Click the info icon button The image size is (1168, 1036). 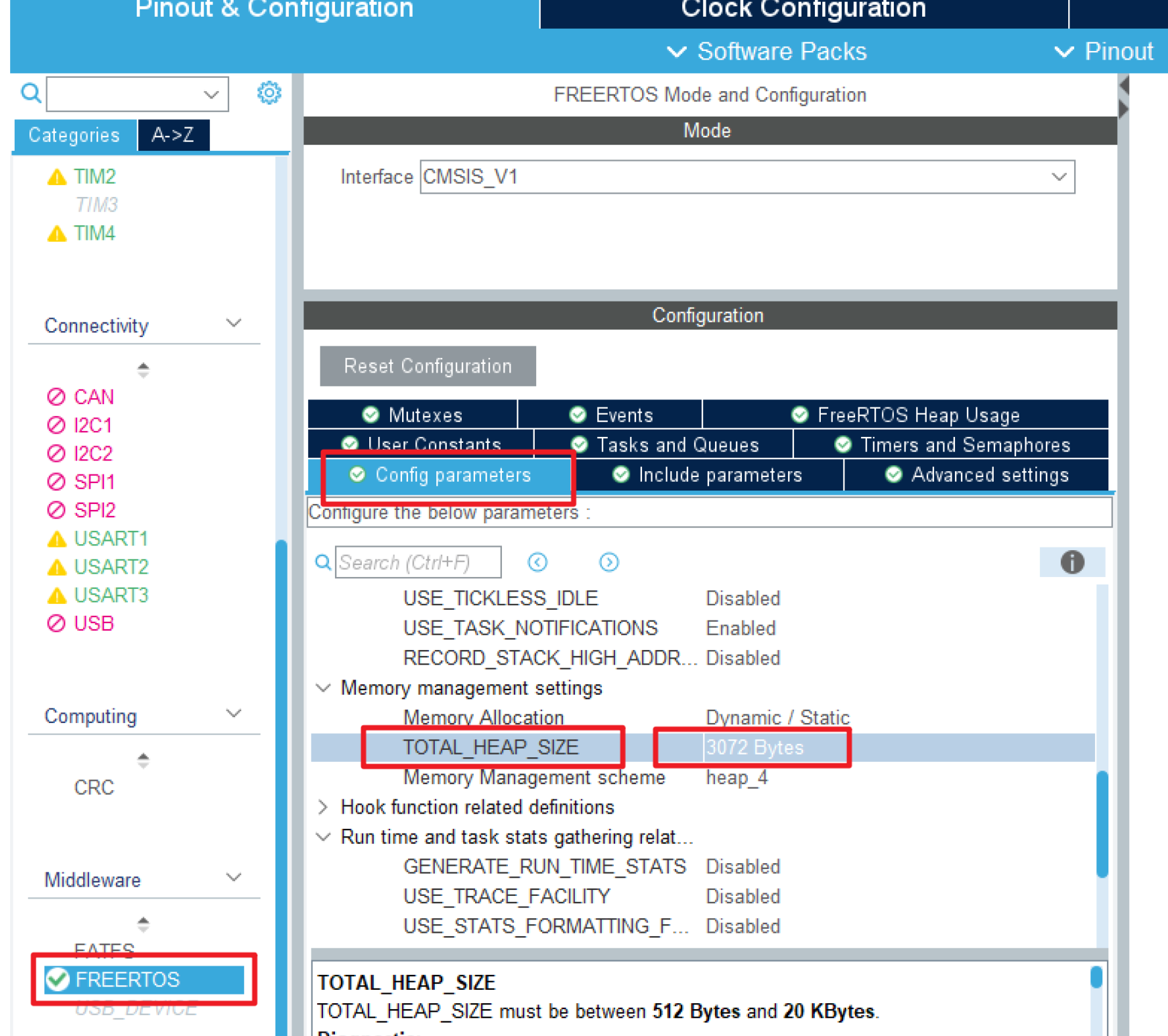(x=1072, y=562)
